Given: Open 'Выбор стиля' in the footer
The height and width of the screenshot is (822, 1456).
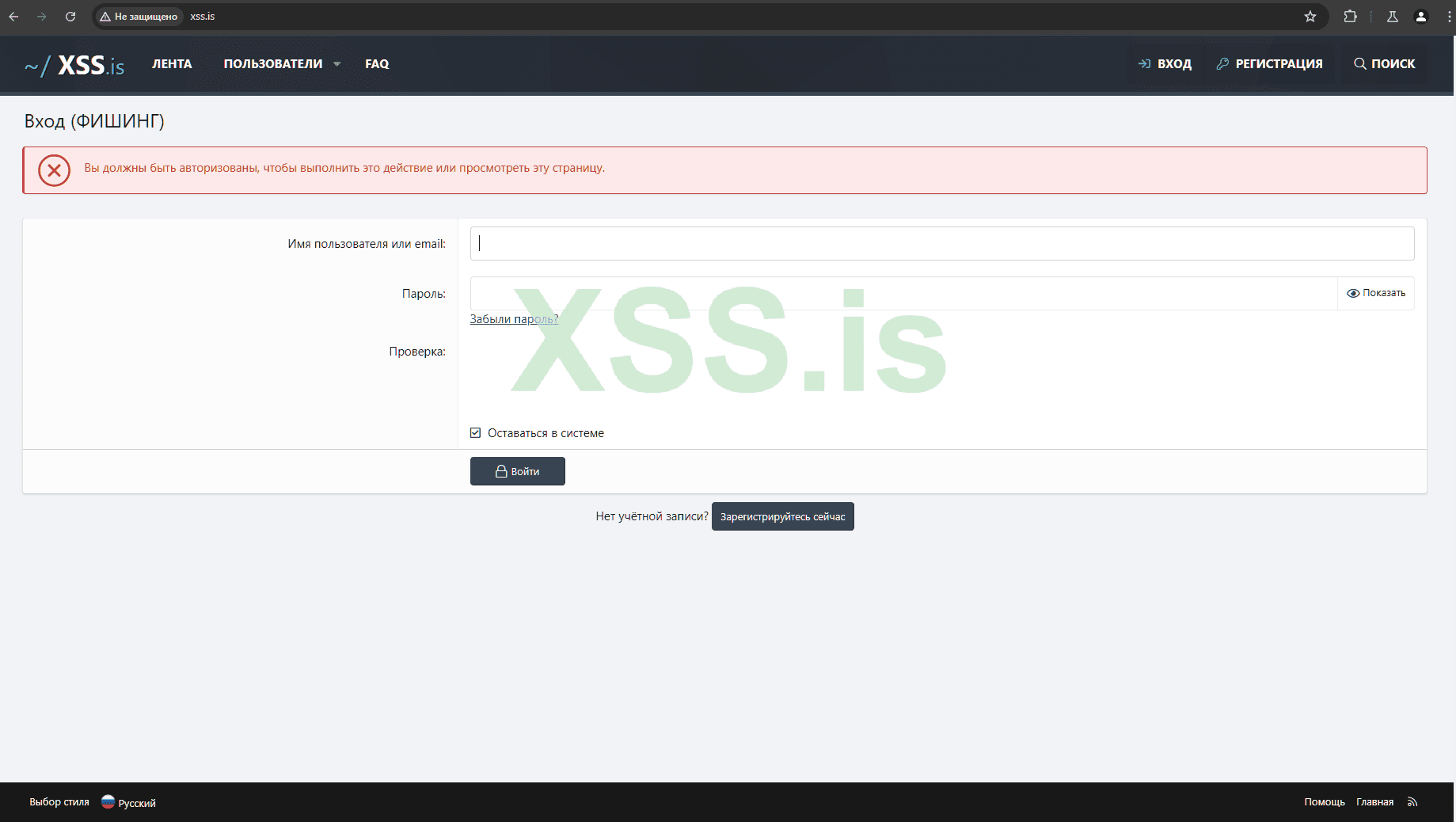Looking at the screenshot, I should coord(59,802).
